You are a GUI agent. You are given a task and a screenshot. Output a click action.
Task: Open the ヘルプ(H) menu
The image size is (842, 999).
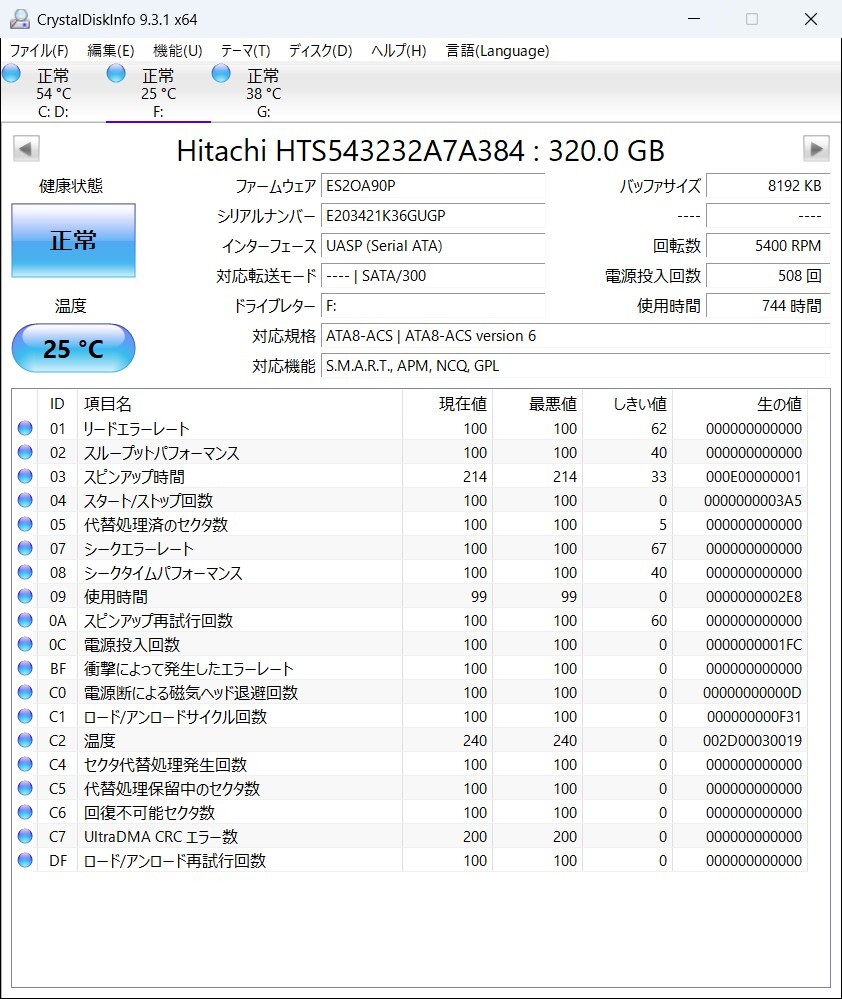click(399, 50)
